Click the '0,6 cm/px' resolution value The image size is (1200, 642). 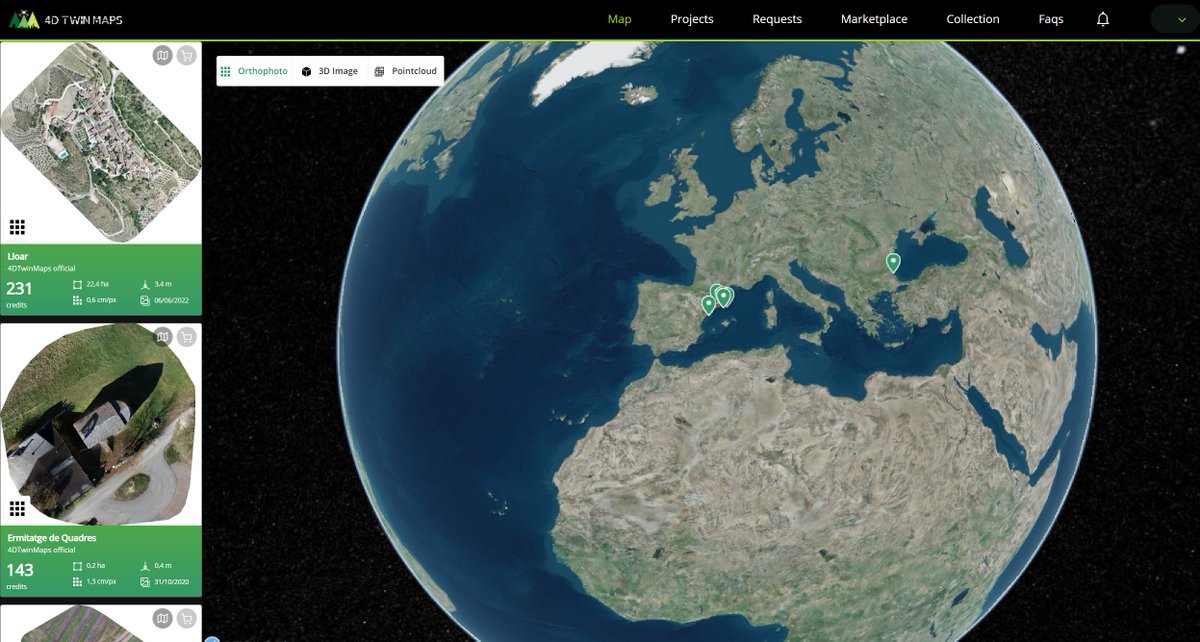101,300
